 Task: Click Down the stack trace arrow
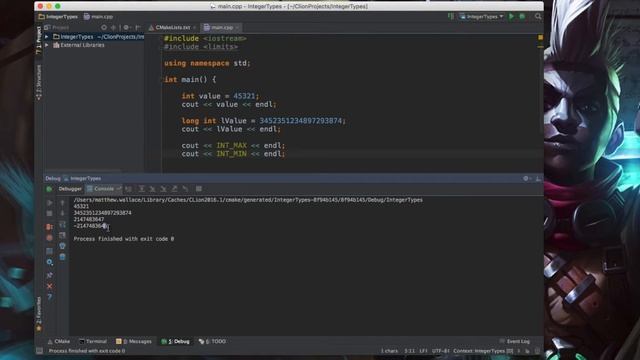(62, 213)
